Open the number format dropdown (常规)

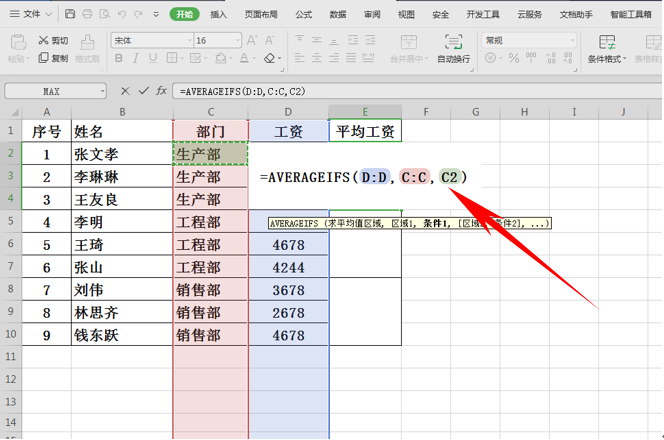tap(573, 41)
